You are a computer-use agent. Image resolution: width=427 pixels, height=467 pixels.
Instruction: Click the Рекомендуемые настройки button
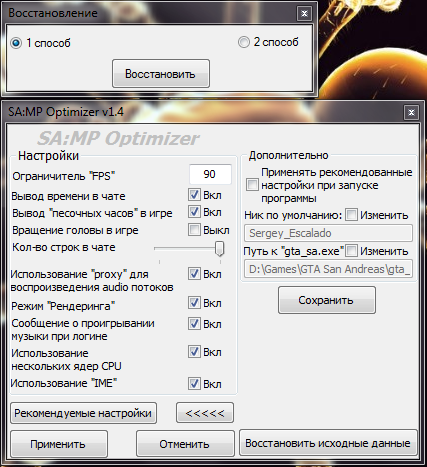[x=83, y=413]
